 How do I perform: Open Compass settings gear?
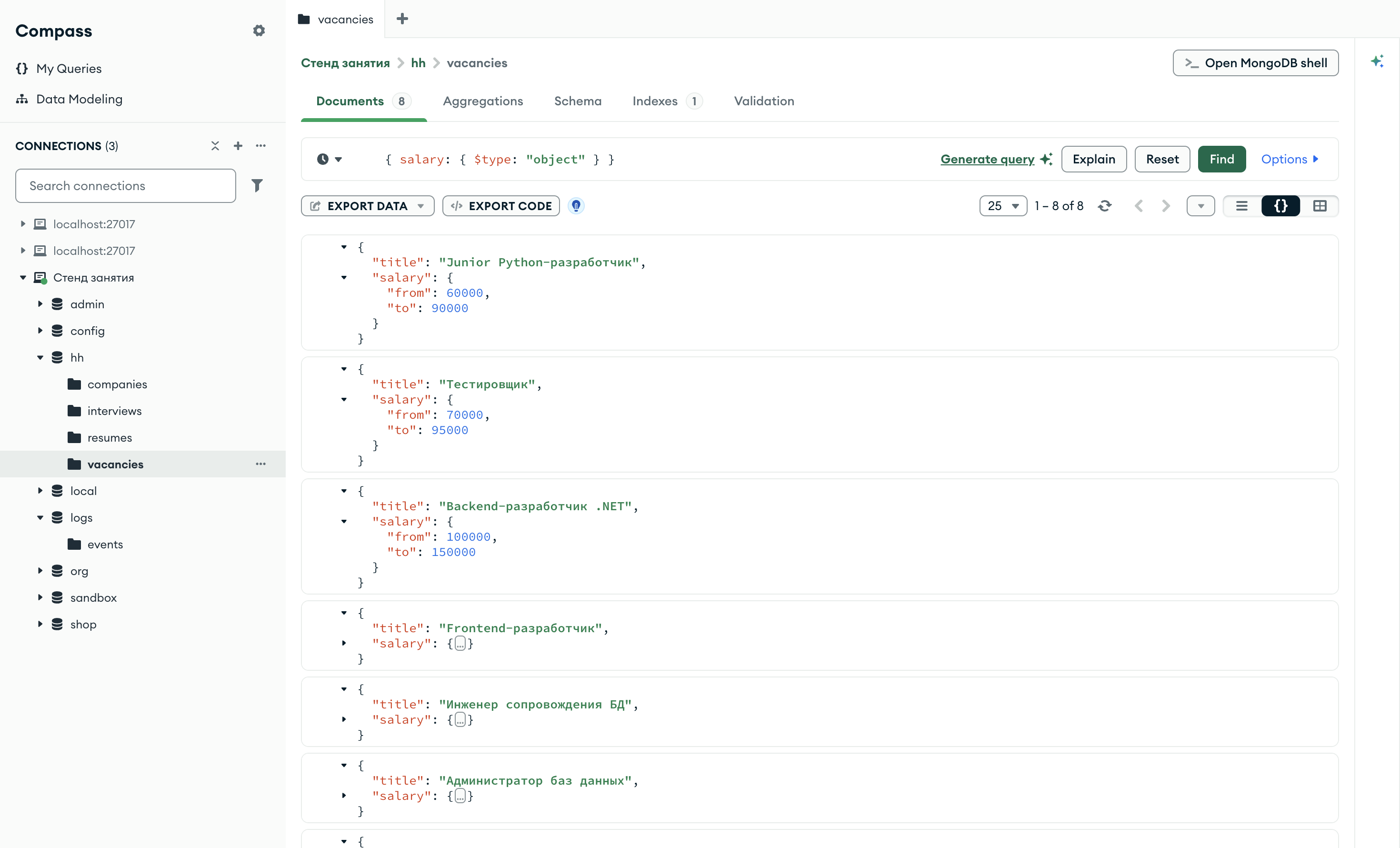point(259,30)
